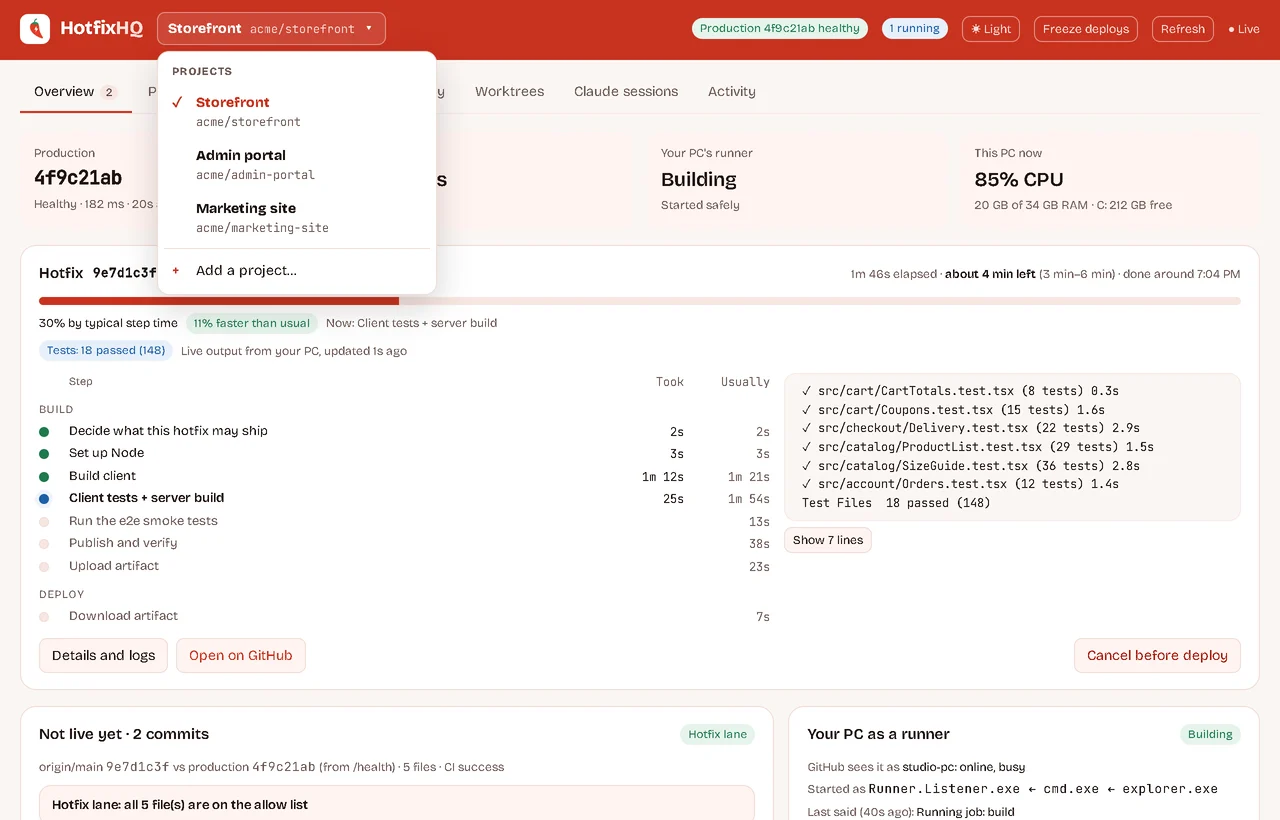Refresh the dashboard
This screenshot has height=820, width=1280.
tap(1183, 29)
